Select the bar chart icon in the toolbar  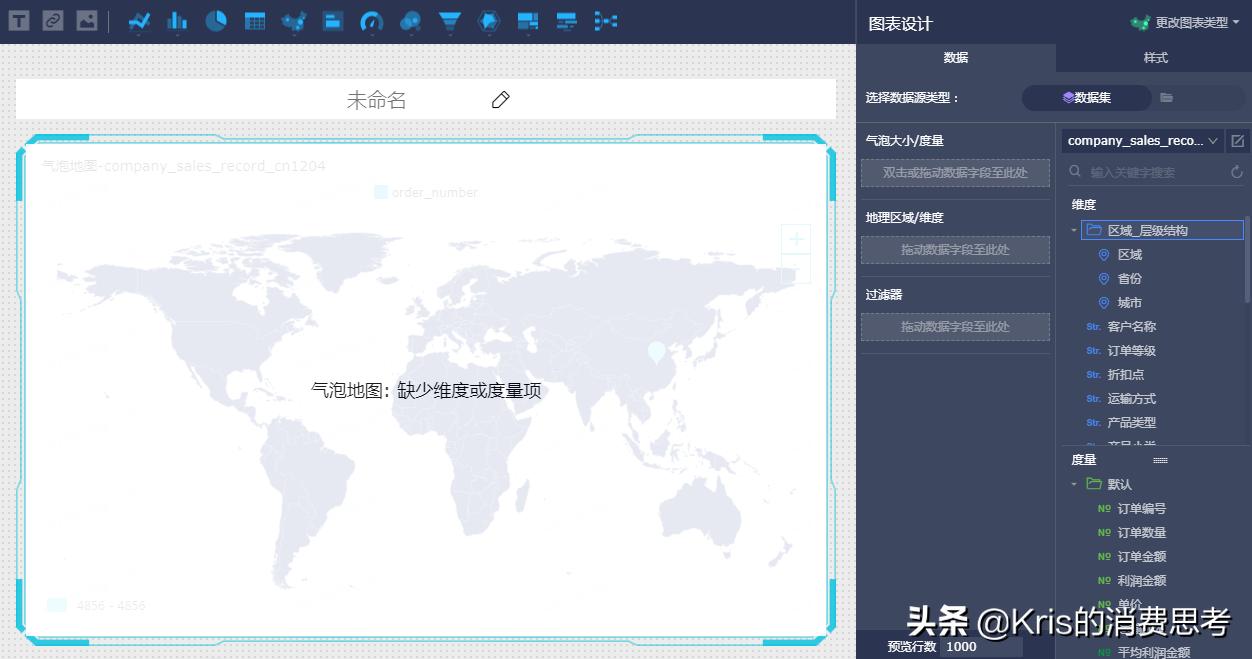click(x=177, y=21)
